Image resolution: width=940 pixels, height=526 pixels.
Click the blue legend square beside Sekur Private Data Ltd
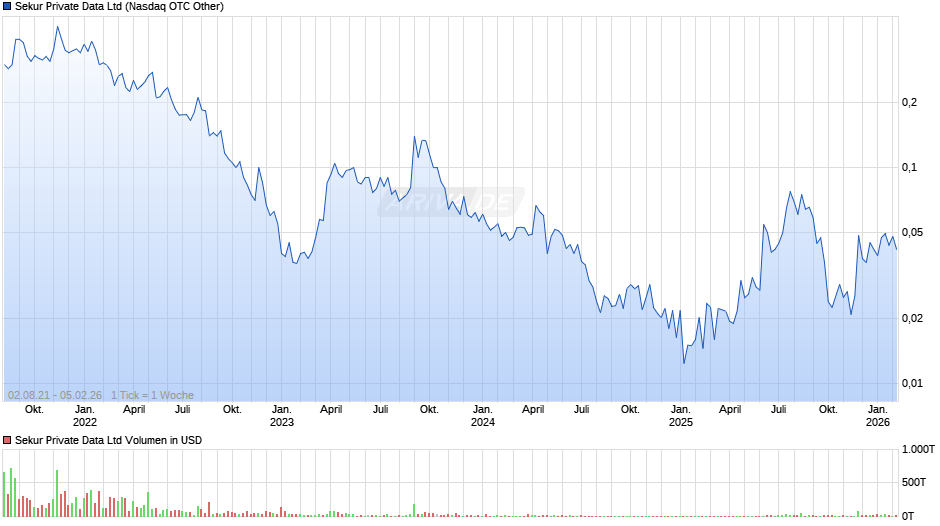[7, 7]
